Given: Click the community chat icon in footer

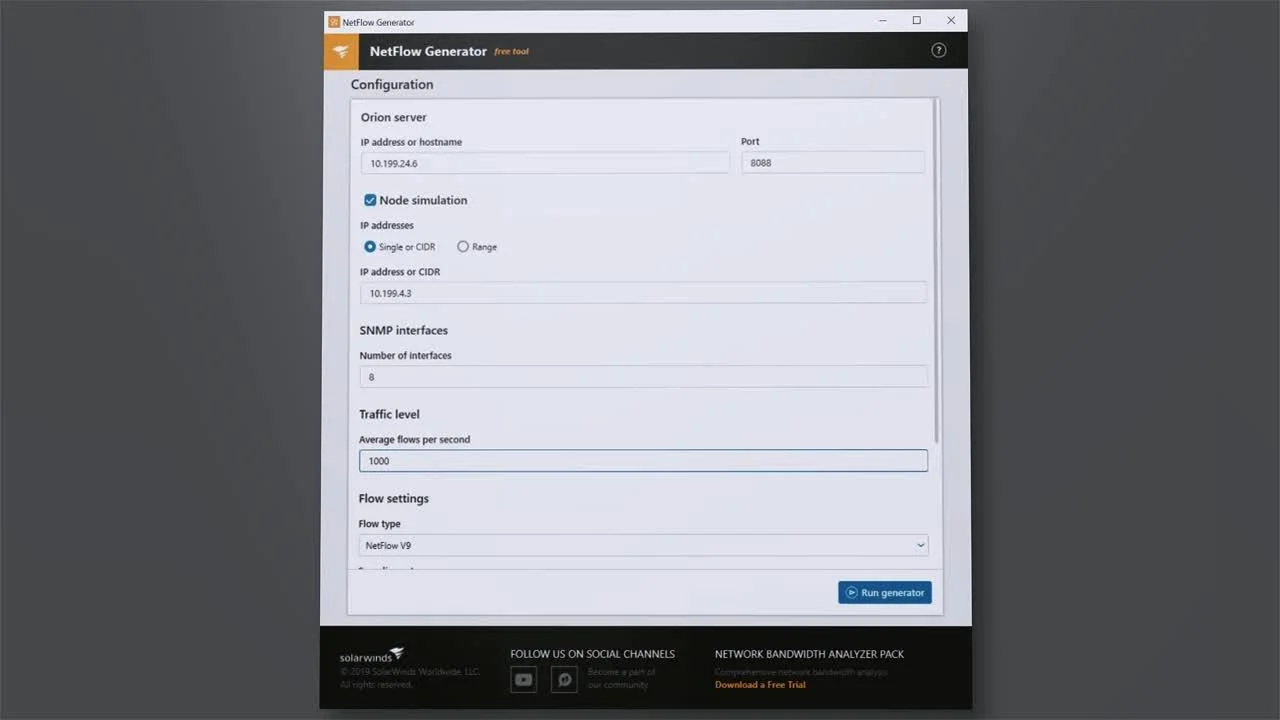Looking at the screenshot, I should click(x=564, y=680).
